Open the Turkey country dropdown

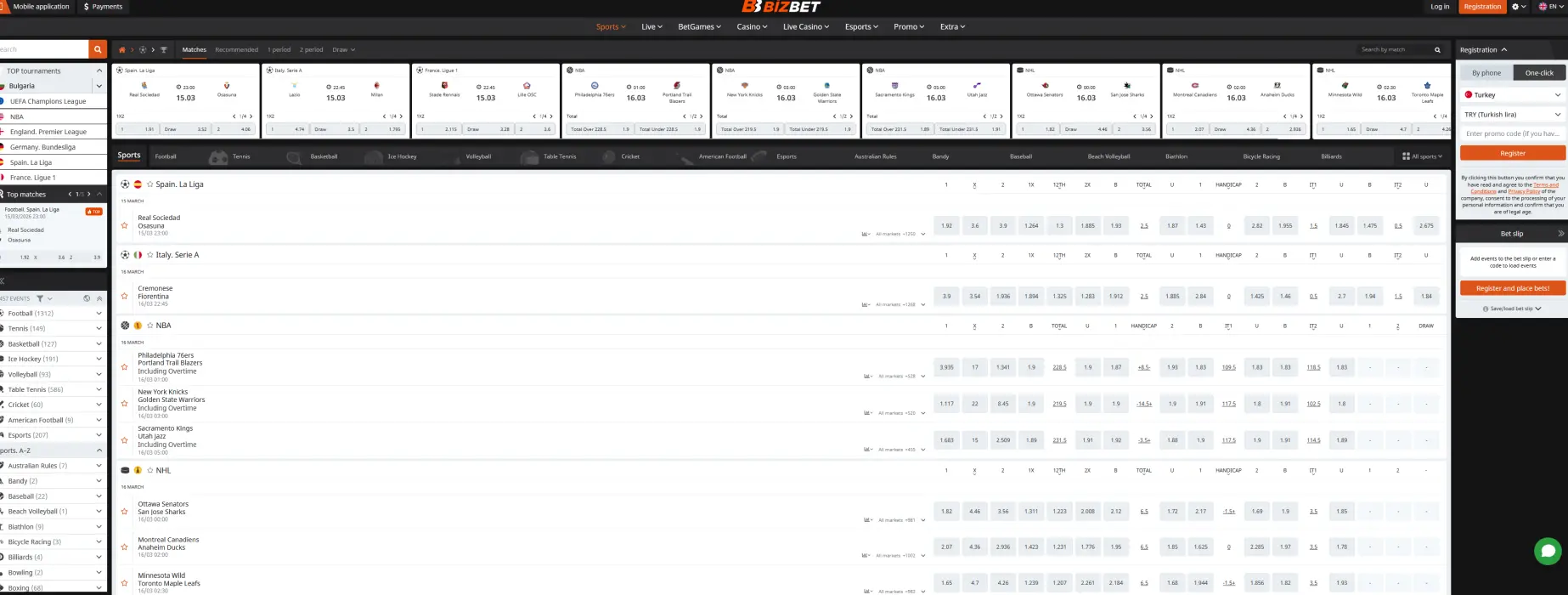[x=1513, y=95]
